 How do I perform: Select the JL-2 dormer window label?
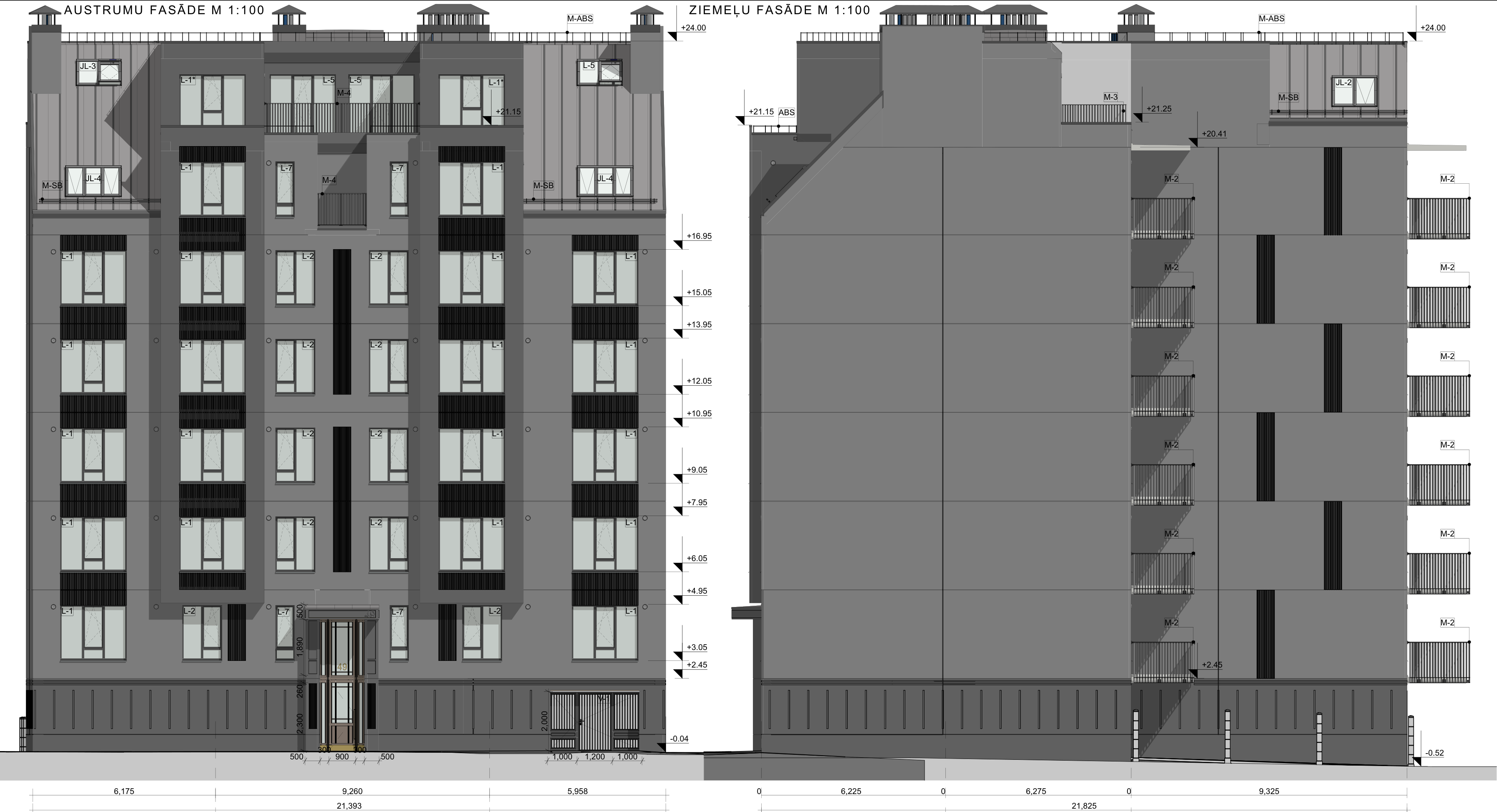1343,83
